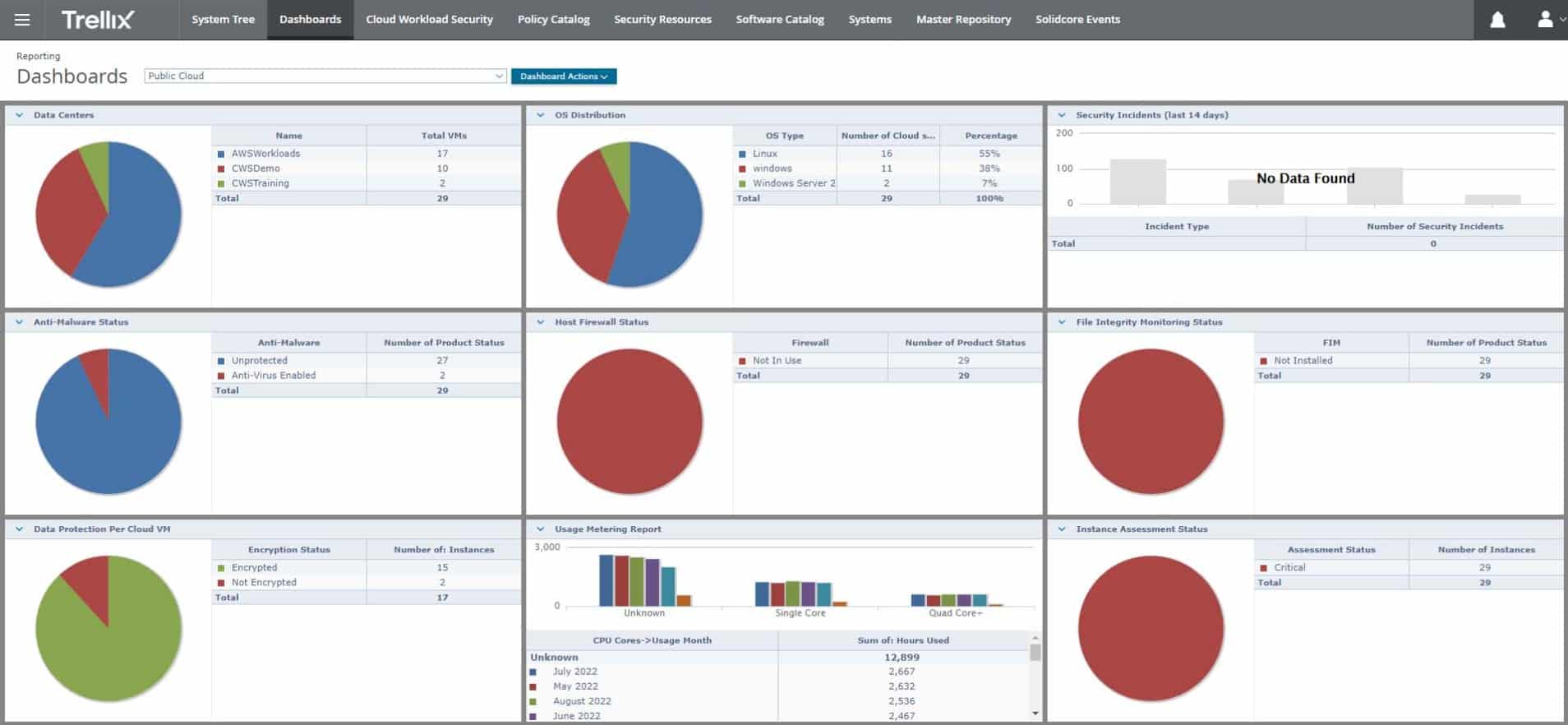Open the Solidcore Events tab

pyautogui.click(x=1077, y=20)
